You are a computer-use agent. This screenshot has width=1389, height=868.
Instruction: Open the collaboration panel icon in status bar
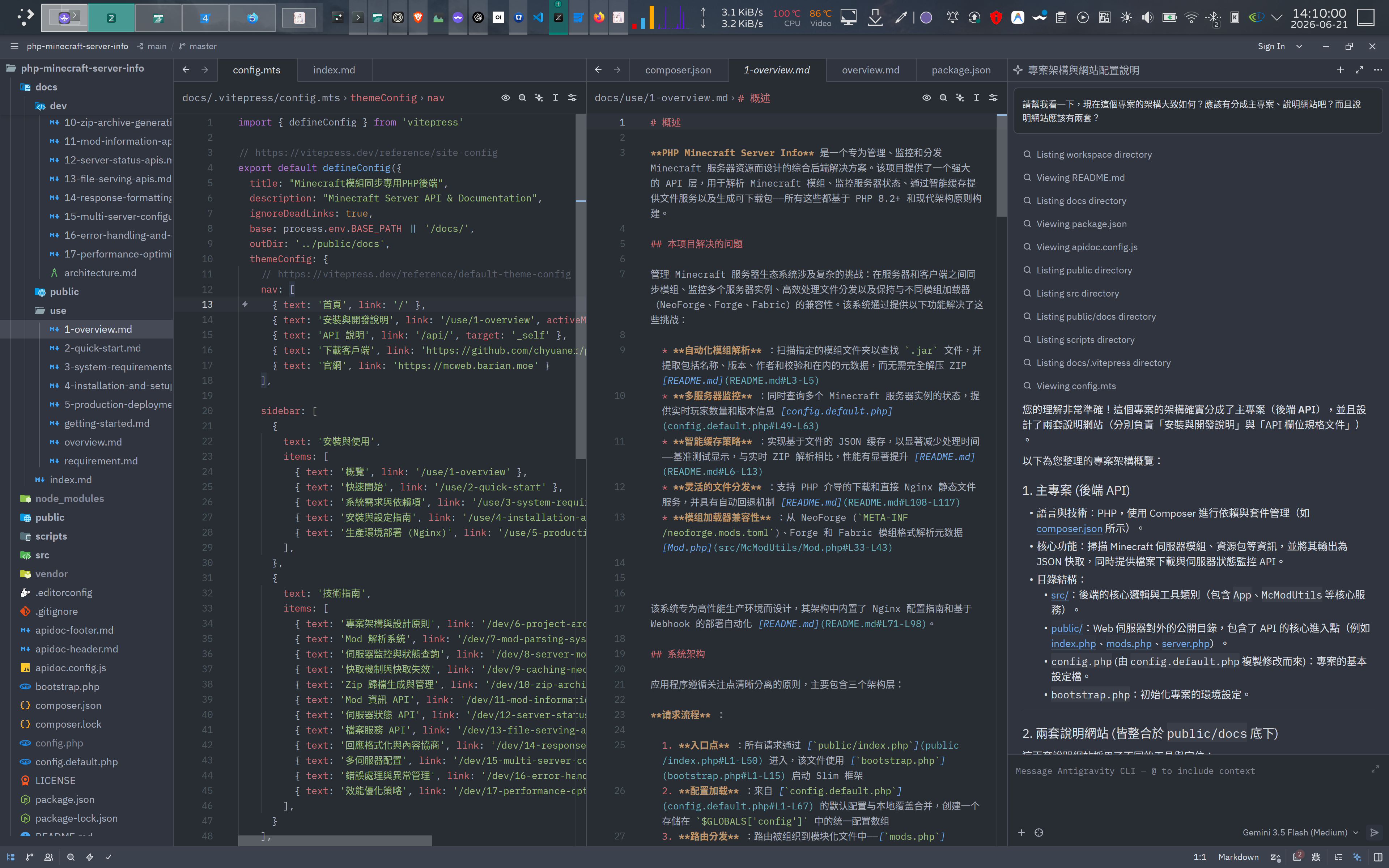click(x=49, y=856)
